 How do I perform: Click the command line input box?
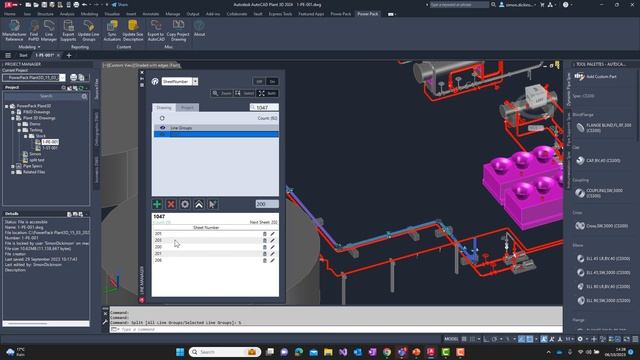[x=335, y=329]
